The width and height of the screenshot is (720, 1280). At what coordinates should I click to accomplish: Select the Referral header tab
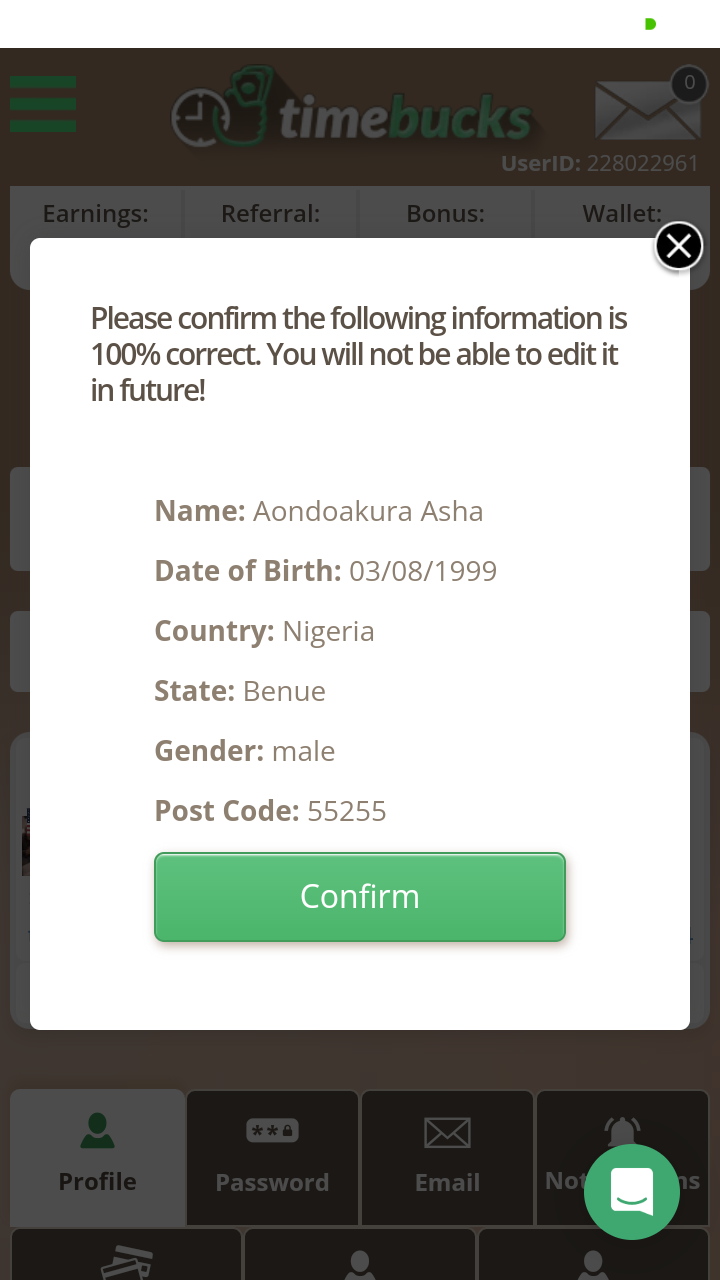pos(270,213)
